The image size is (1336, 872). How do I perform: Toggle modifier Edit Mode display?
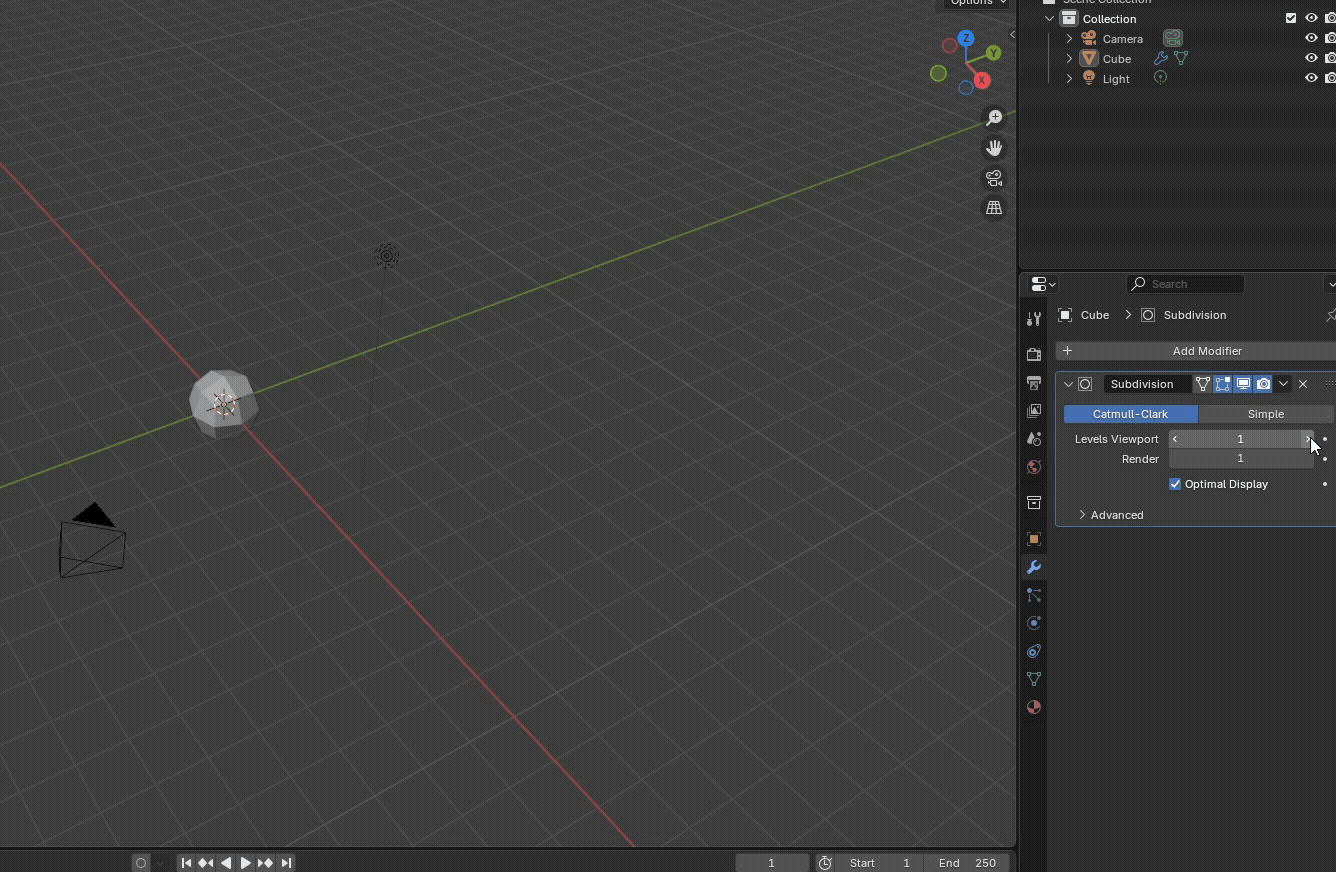pos(1223,384)
